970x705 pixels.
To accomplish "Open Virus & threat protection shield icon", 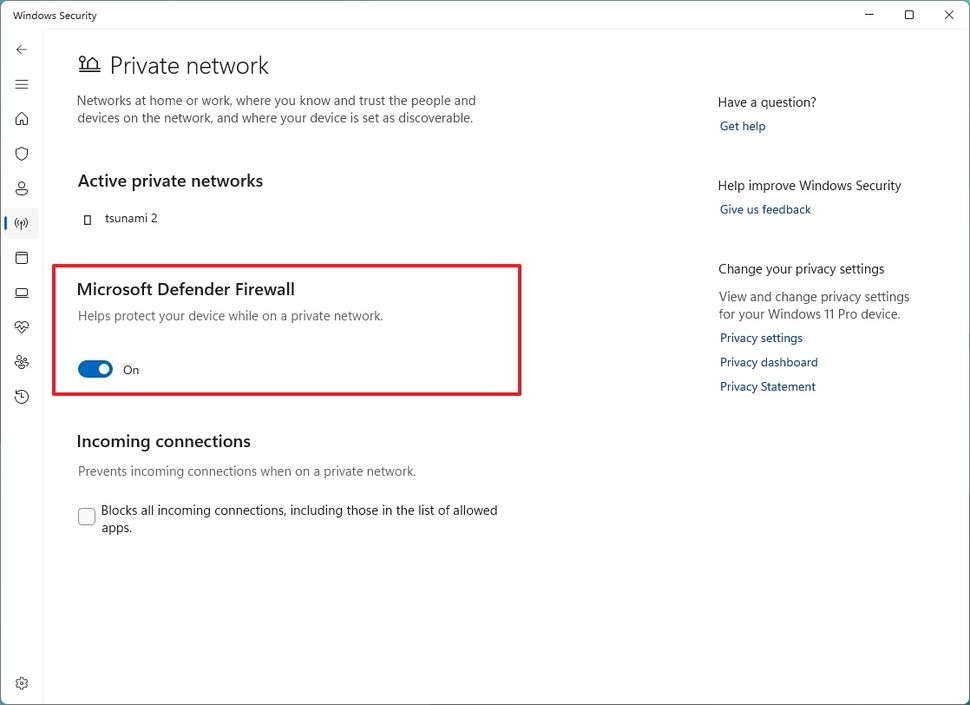I will tap(21, 153).
